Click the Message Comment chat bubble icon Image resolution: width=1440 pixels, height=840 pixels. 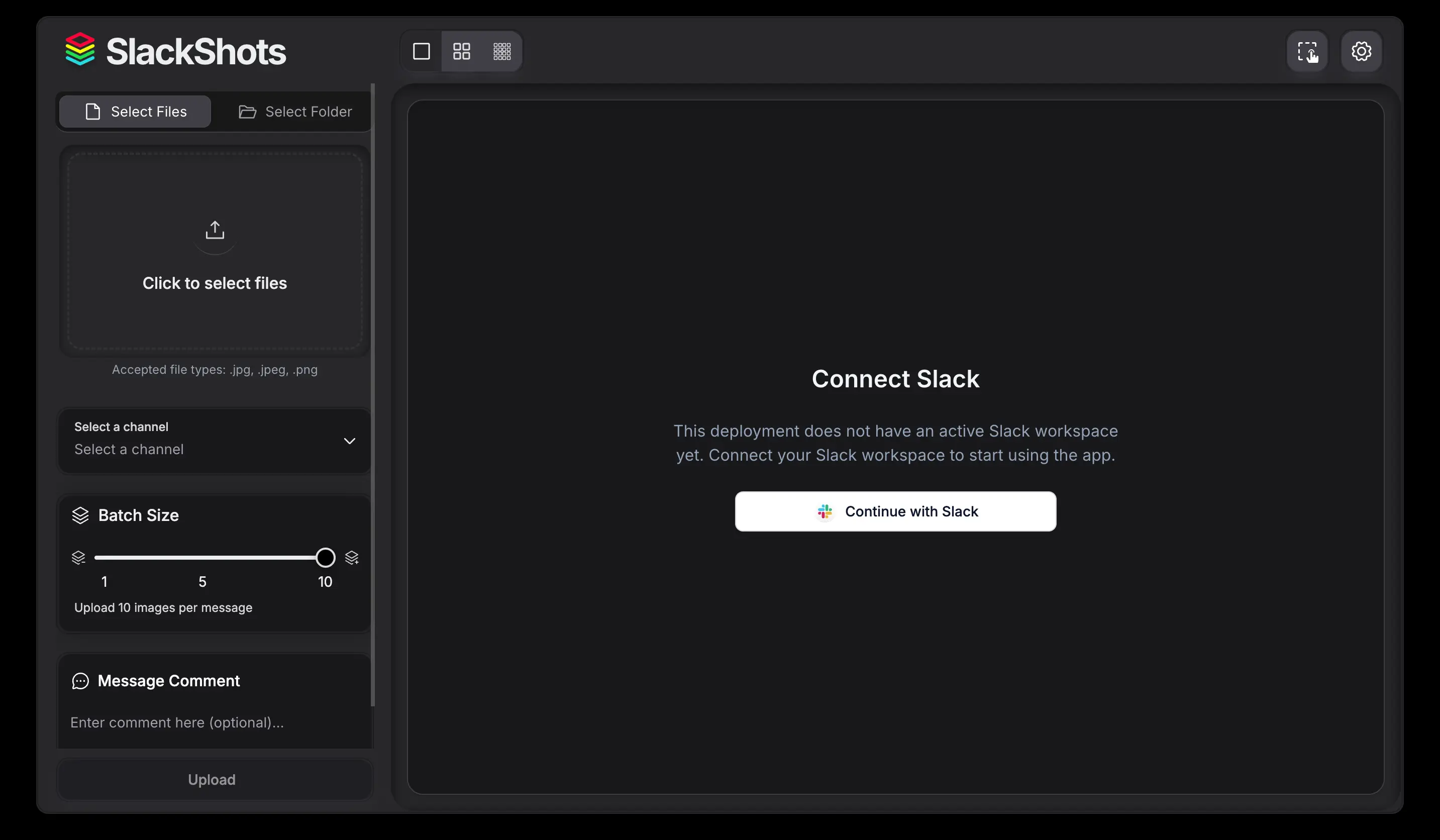click(80, 681)
